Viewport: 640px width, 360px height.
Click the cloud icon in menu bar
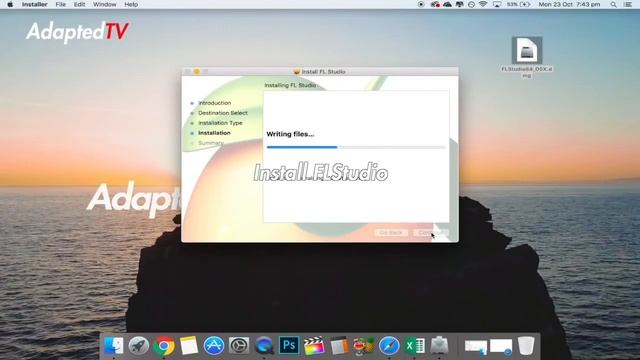click(447, 4)
